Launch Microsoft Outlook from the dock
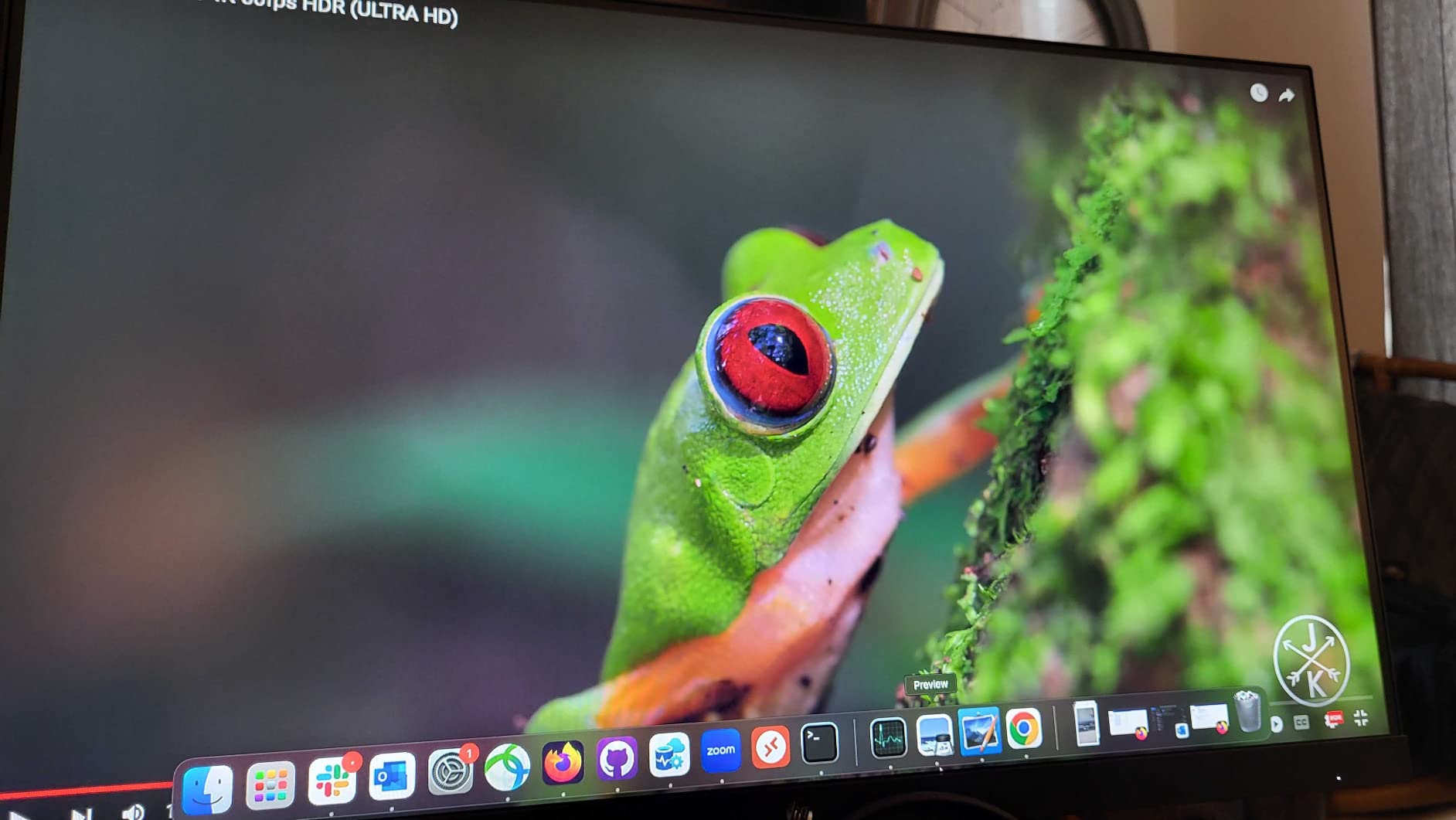 (x=391, y=775)
